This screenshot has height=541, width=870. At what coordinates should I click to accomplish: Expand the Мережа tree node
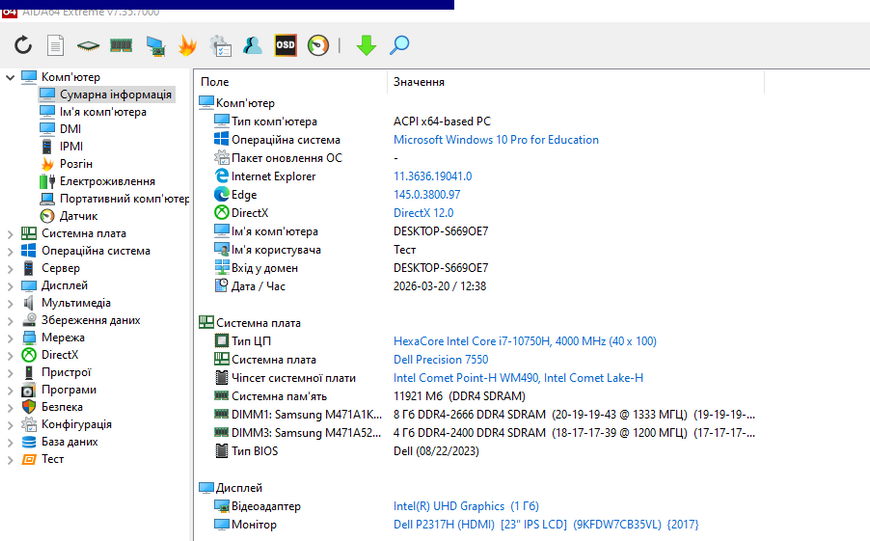tap(10, 338)
